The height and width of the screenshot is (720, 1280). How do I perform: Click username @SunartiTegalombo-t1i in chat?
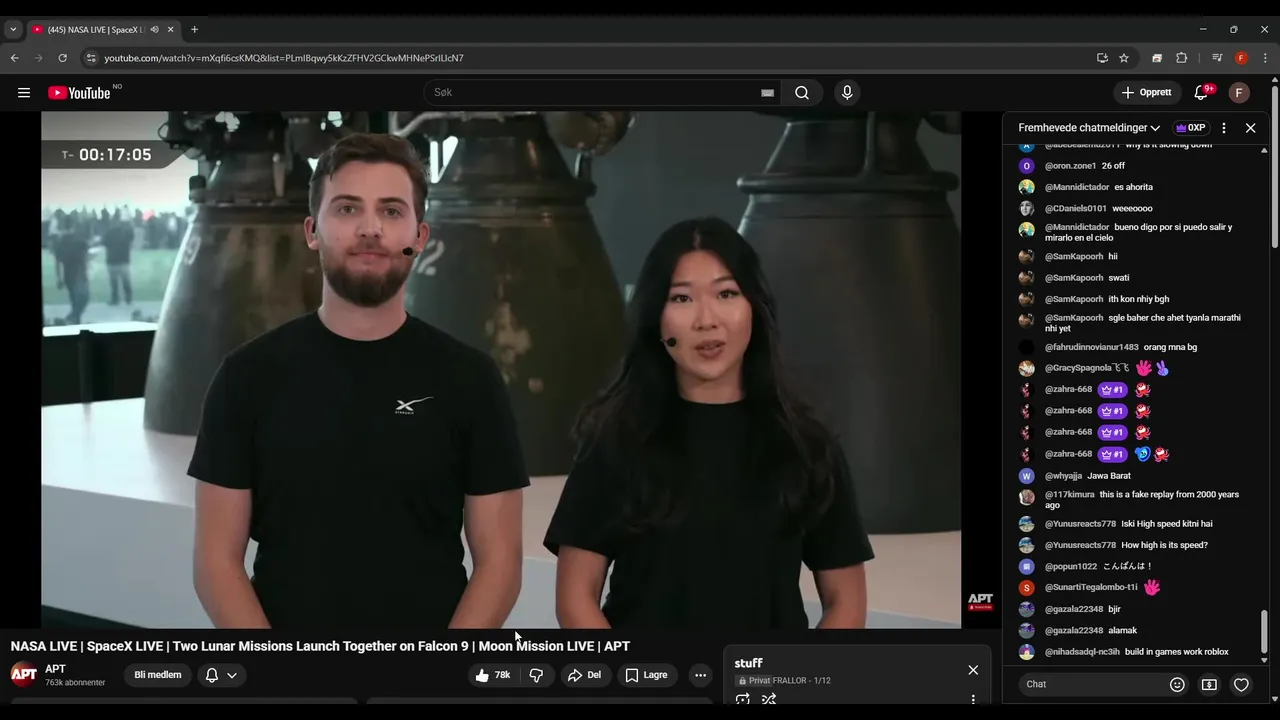[x=1091, y=588]
